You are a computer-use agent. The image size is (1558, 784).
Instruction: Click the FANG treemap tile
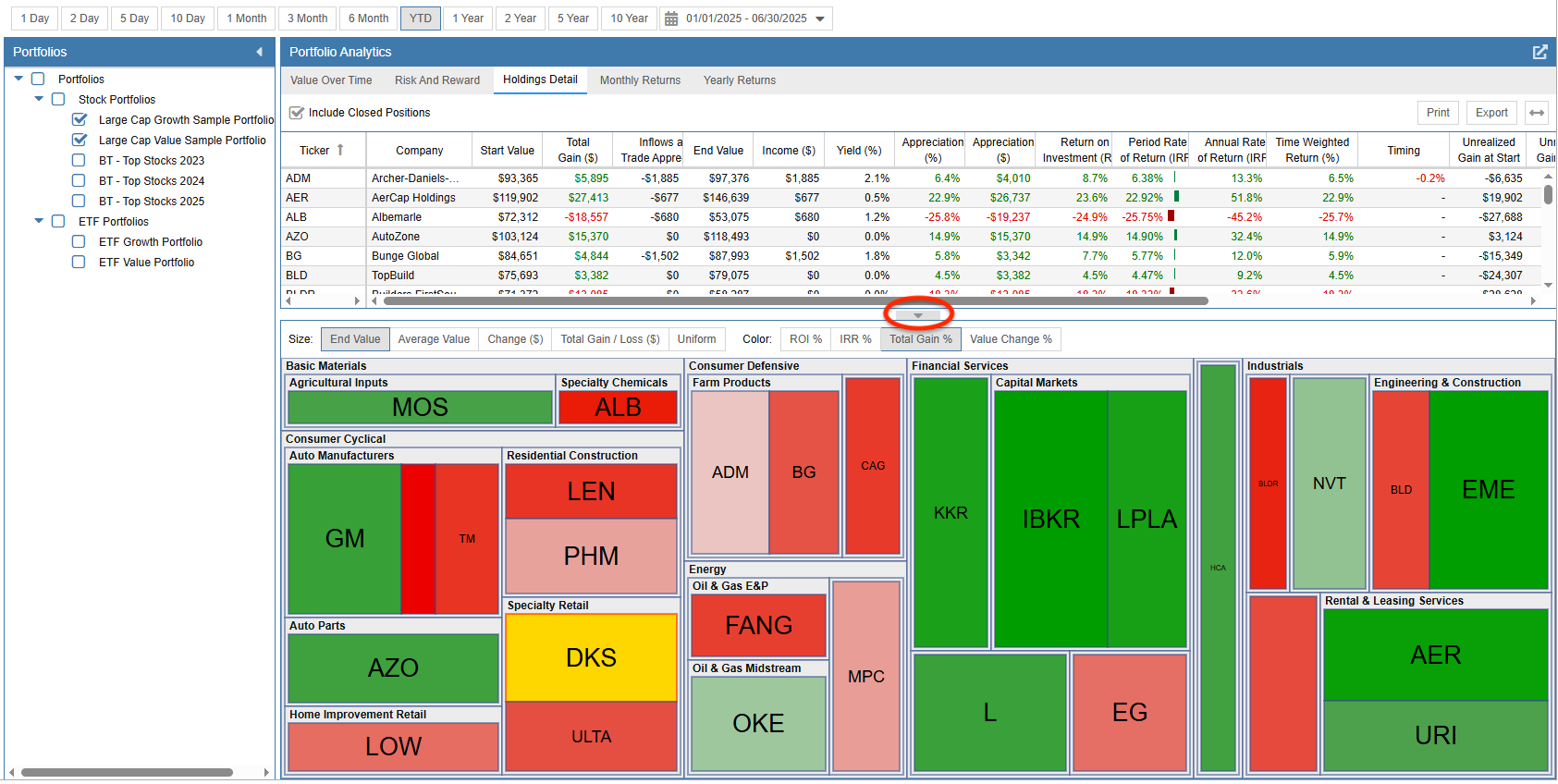(x=759, y=625)
